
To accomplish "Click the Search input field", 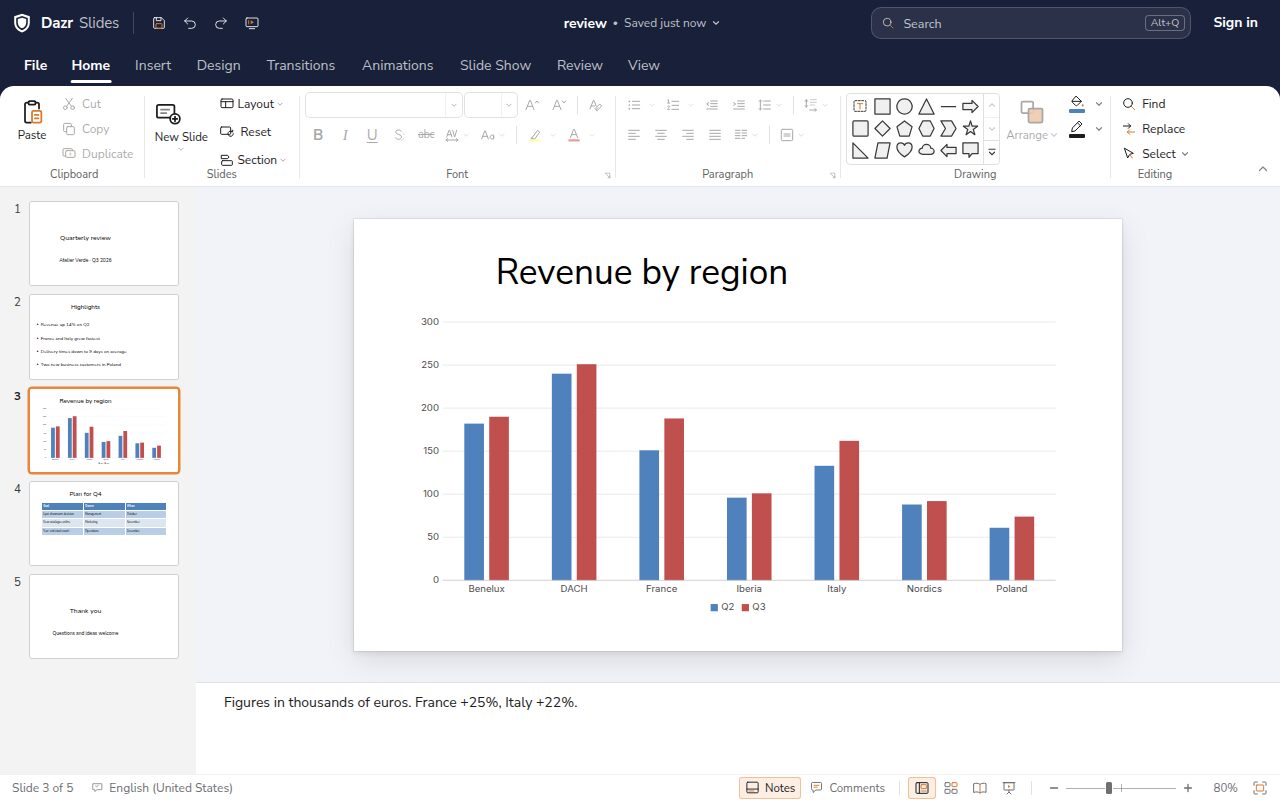I will 1031,23.
